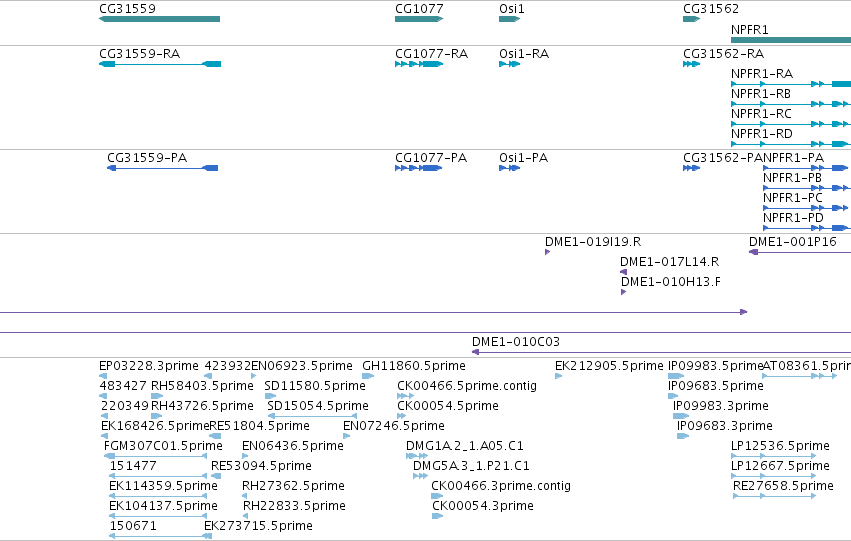This screenshot has width=851, height=541.
Task: Open transcript CG31559-RA
Action: [x=160, y=64]
